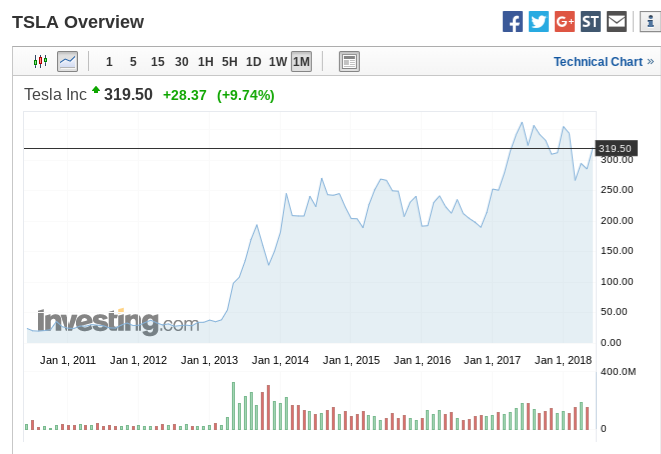Select the 1H timeframe
The width and height of the screenshot is (661, 454).
coord(206,62)
